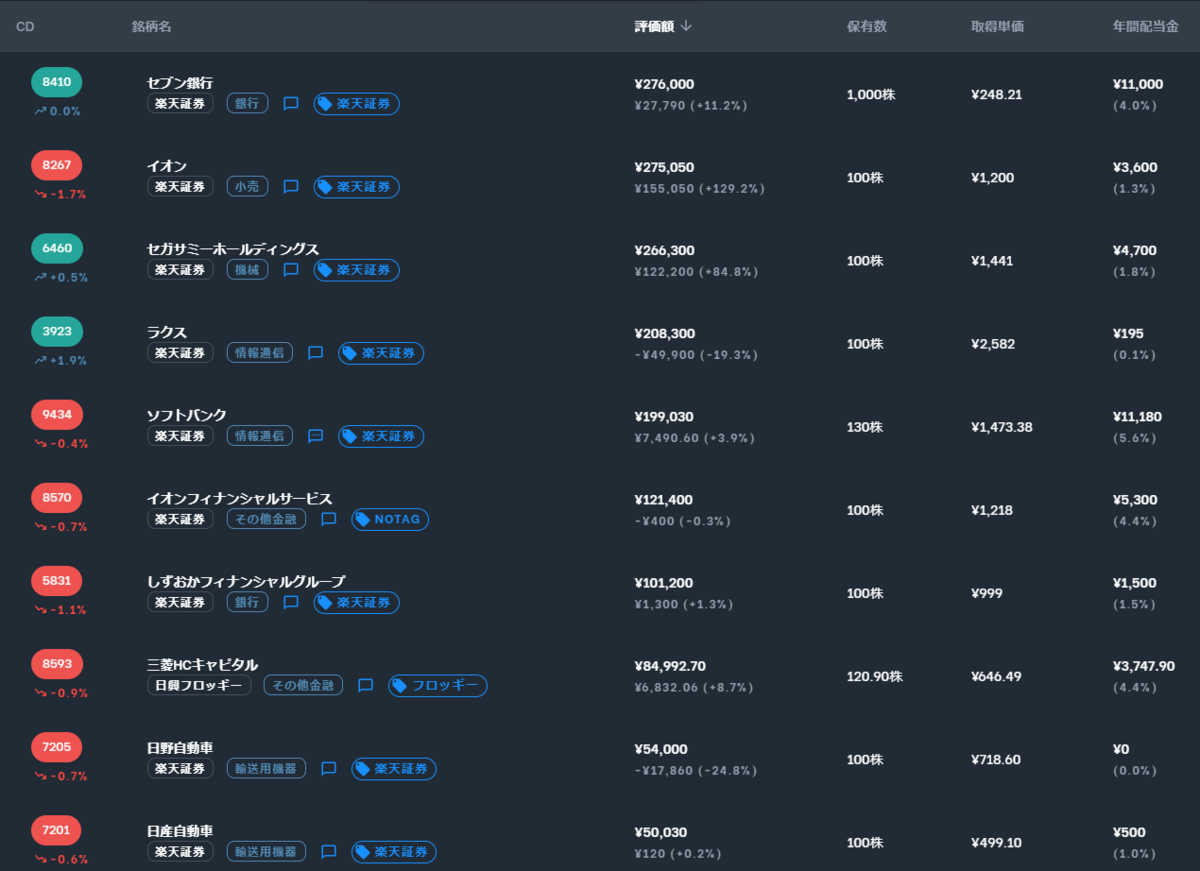
Task: Click the 小売 sector label on イオン
Action: (x=247, y=186)
